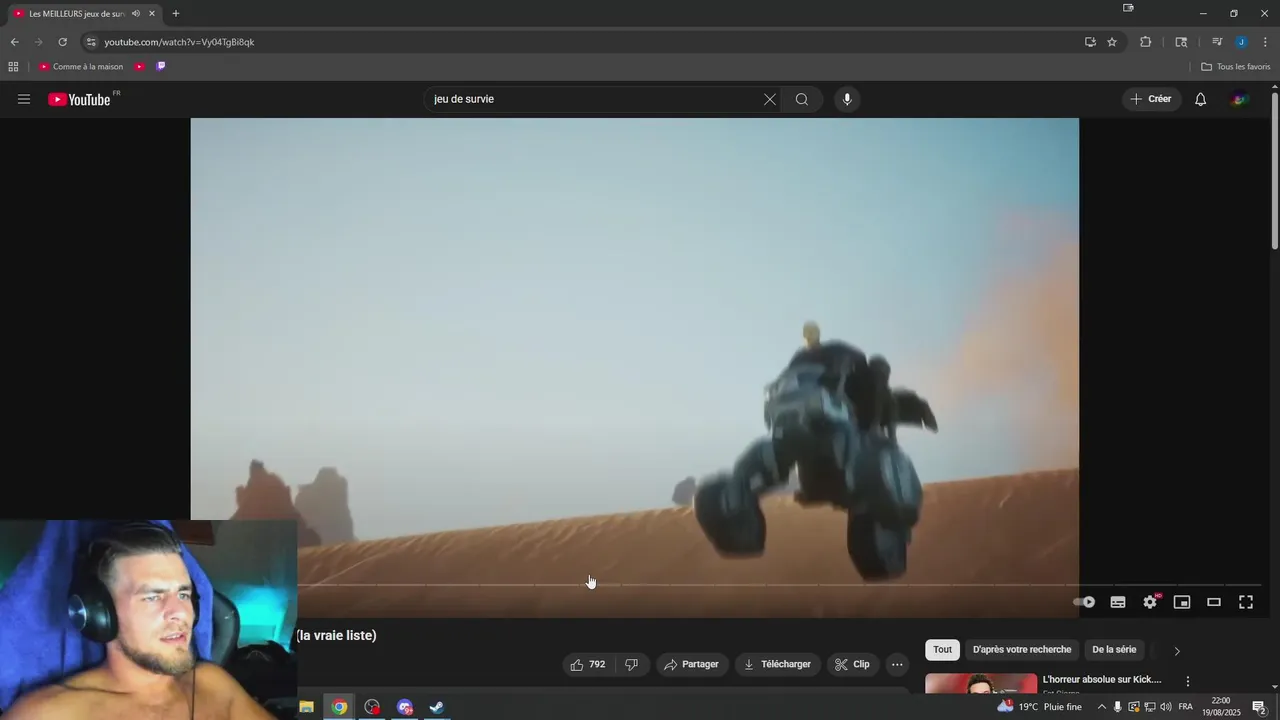Click the browser address bar URL
Screen dimensions: 1280x720
coord(180,42)
